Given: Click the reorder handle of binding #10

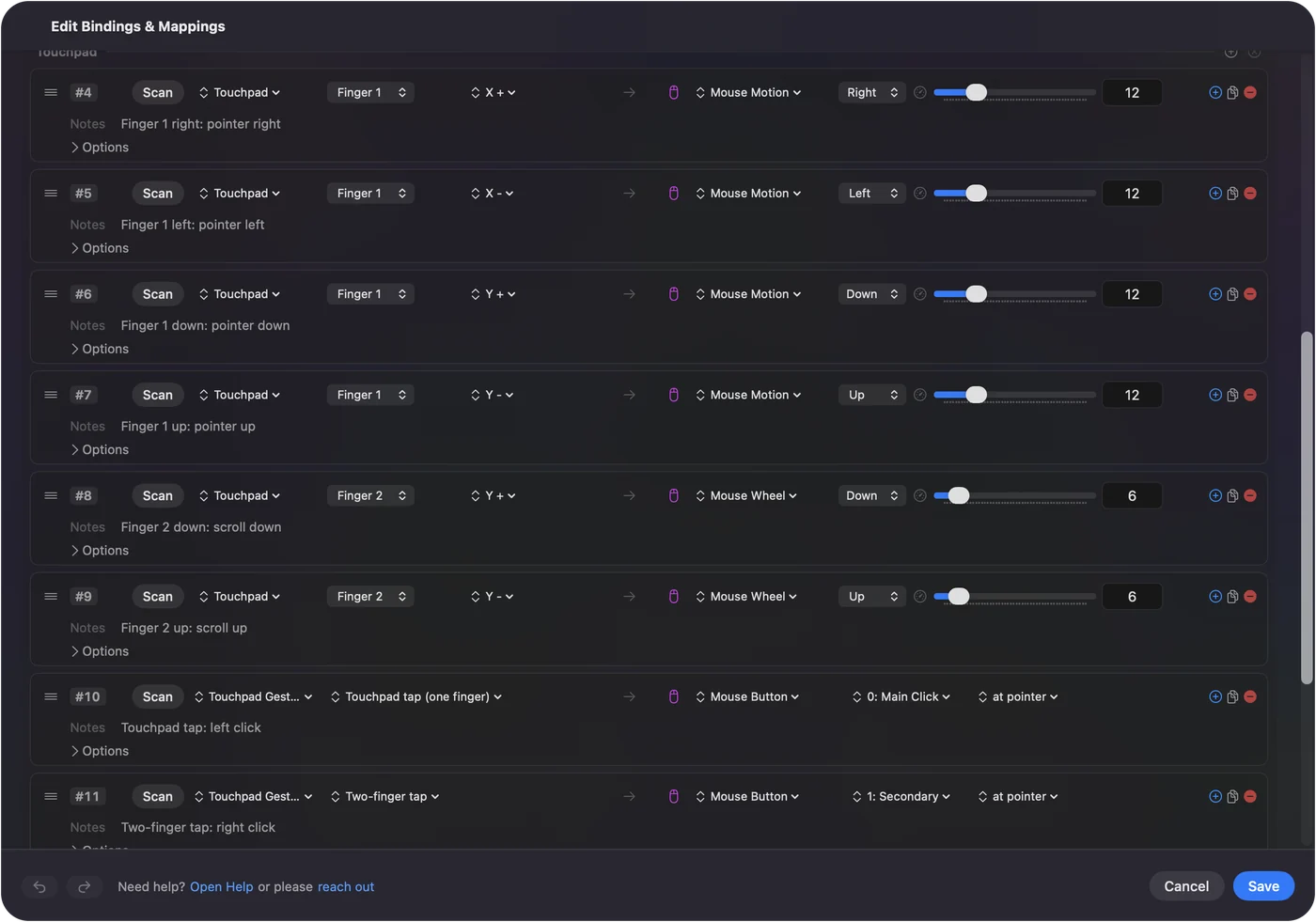Looking at the screenshot, I should (x=51, y=696).
